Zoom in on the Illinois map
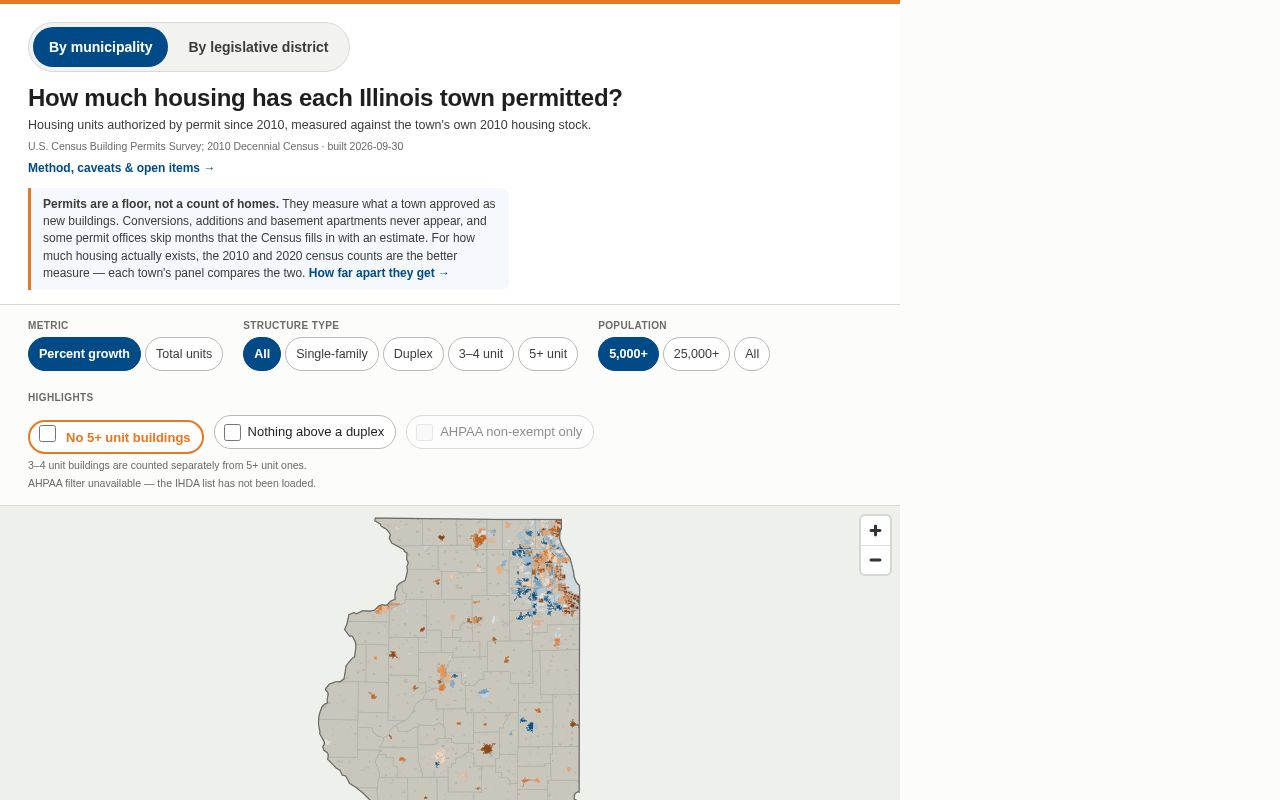This screenshot has width=1280, height=800. click(x=875, y=530)
